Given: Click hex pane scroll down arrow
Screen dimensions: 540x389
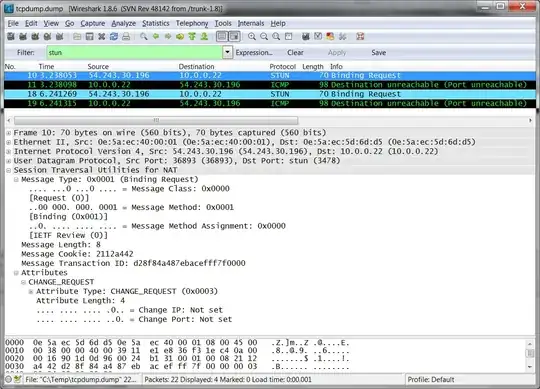Looking at the screenshot, I should (x=530, y=367).
